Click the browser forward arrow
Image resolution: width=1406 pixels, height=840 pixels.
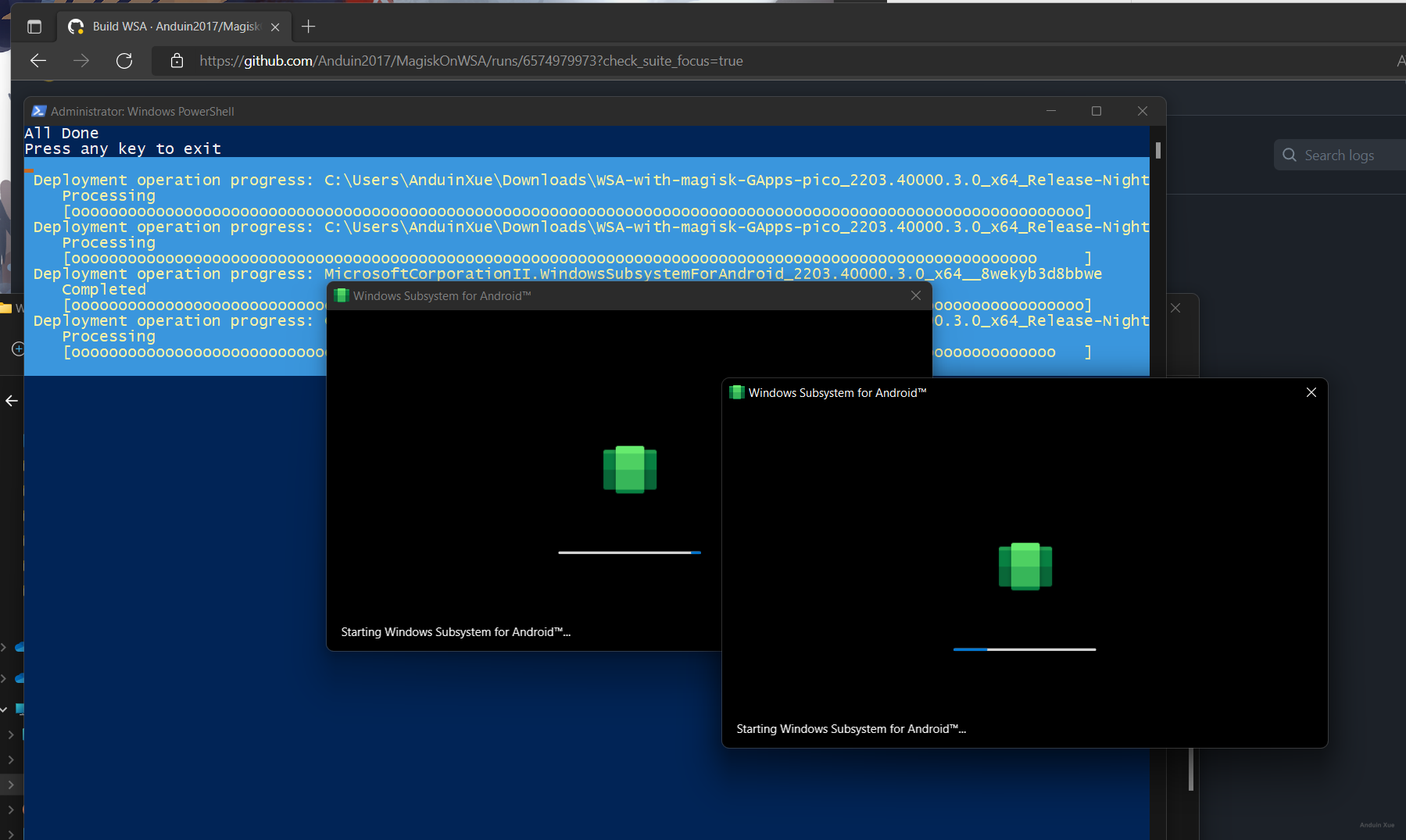[81, 61]
